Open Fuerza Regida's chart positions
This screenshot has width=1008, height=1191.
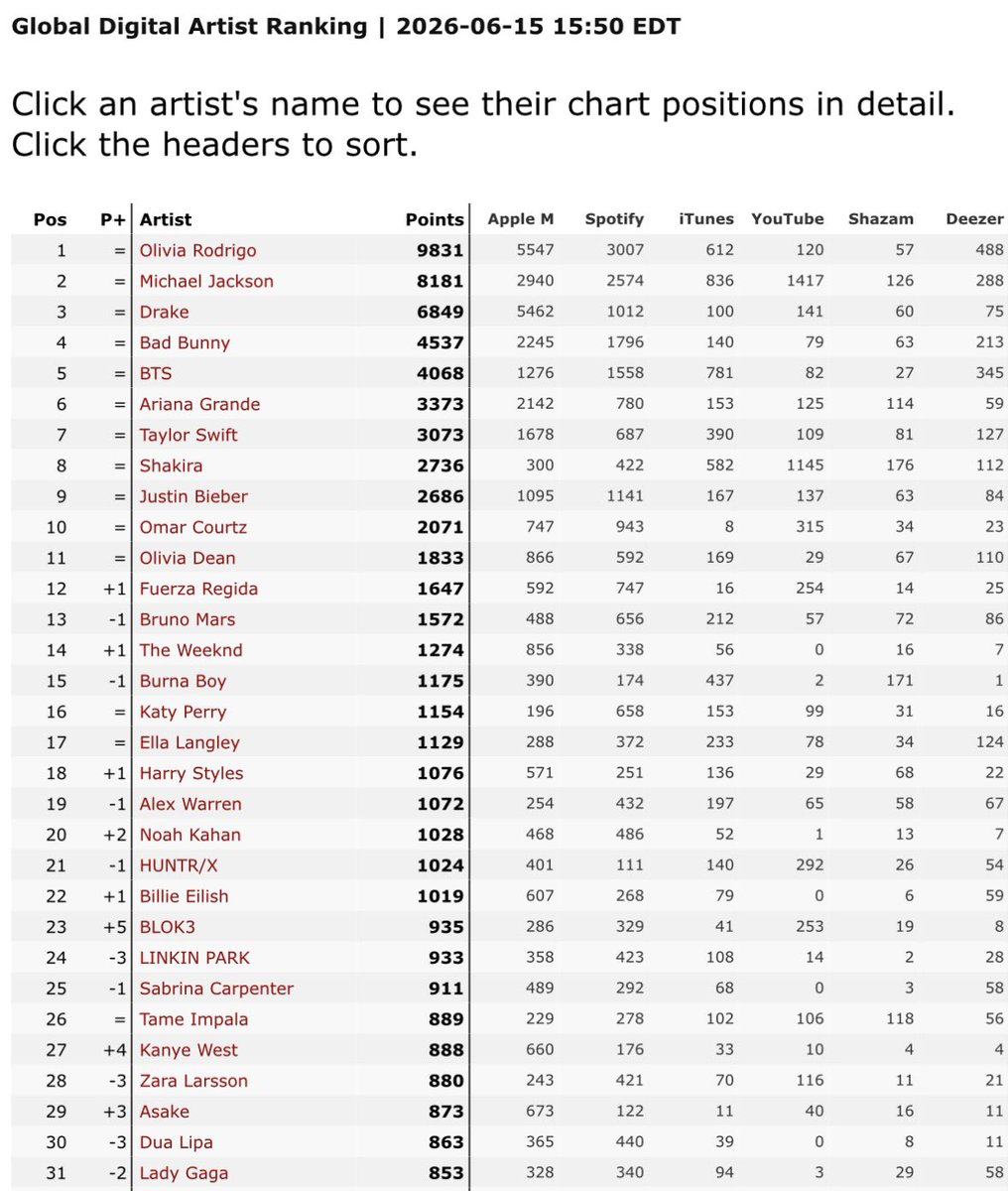point(198,589)
